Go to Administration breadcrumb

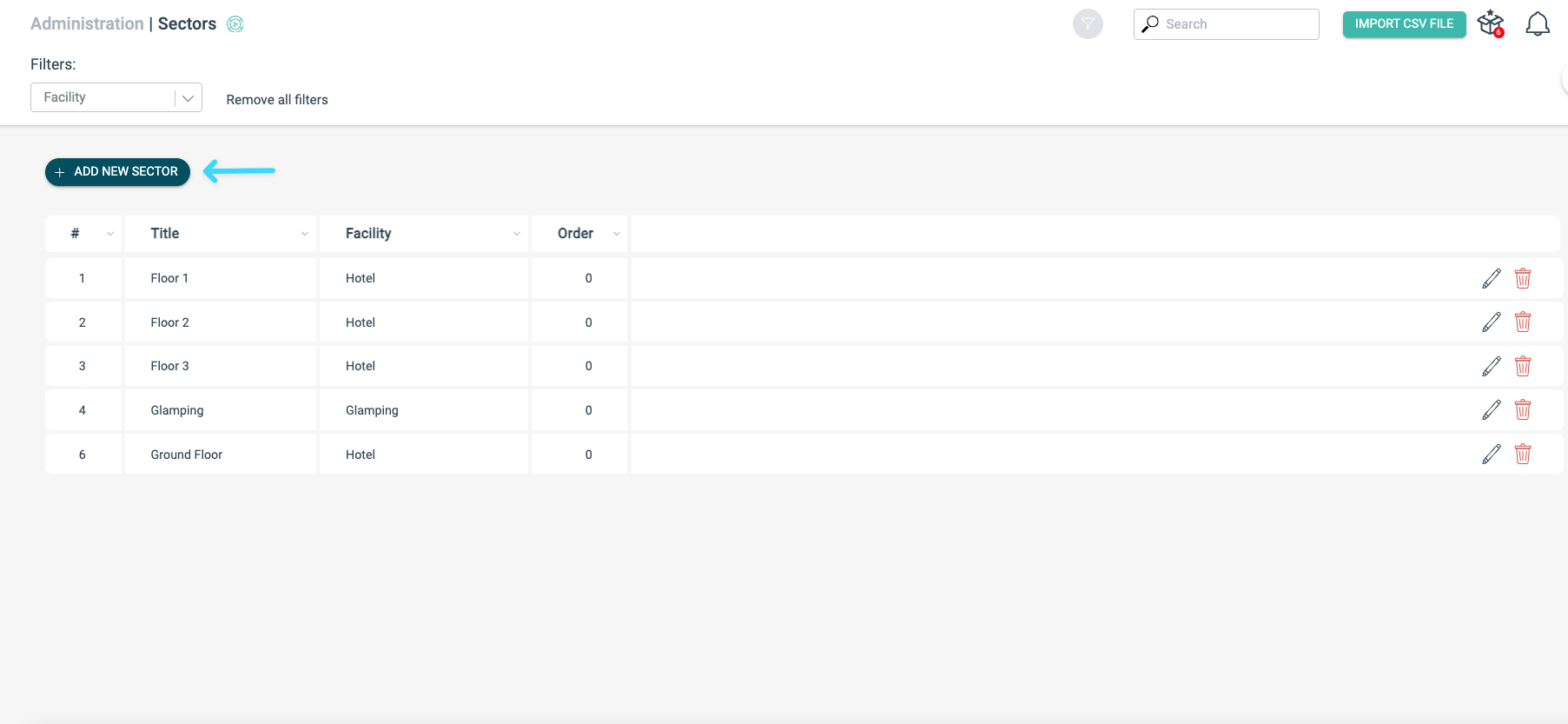click(x=87, y=24)
